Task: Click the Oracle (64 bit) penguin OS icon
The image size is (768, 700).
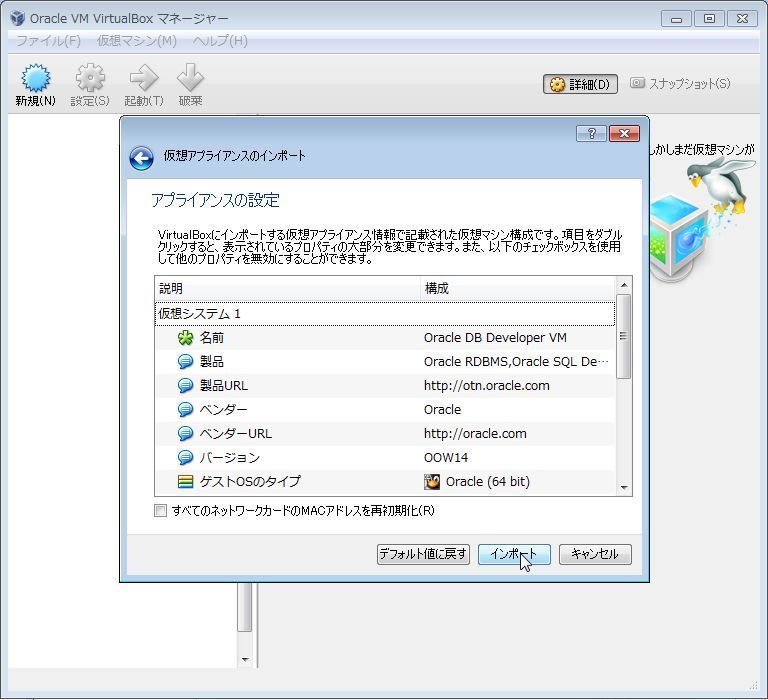Action: [432, 482]
